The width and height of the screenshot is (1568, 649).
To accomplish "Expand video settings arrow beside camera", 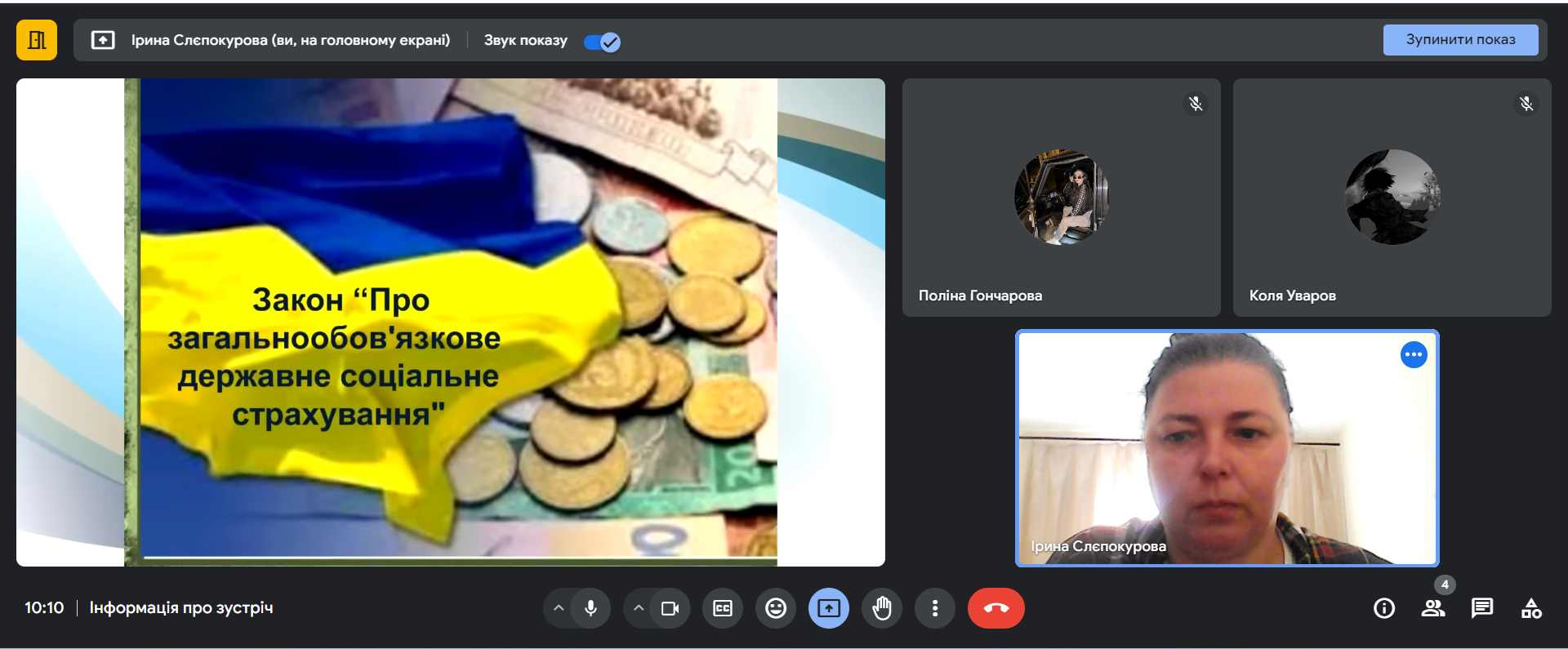I will pyautogui.click(x=639, y=608).
